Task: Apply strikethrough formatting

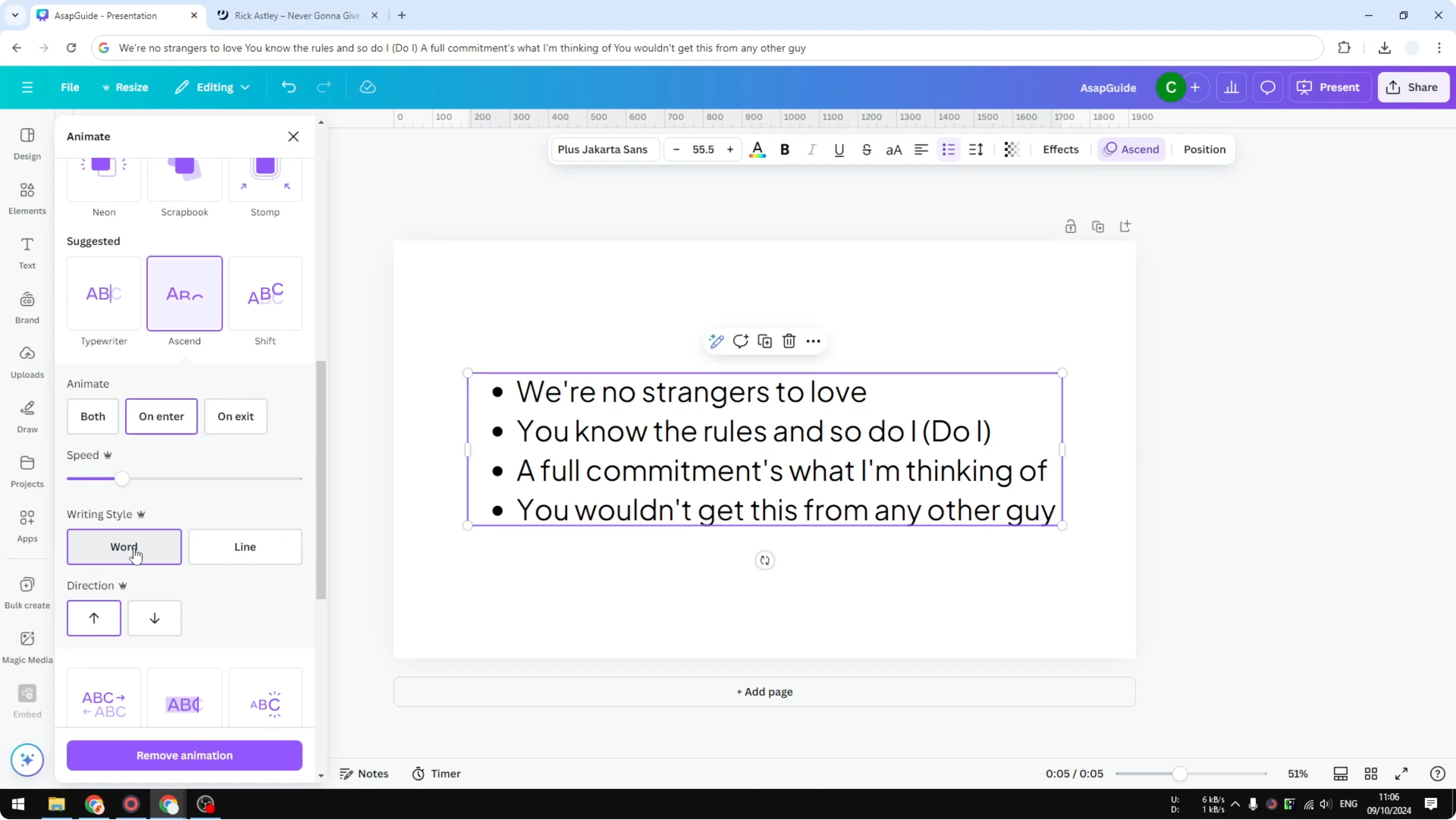Action: click(x=867, y=150)
